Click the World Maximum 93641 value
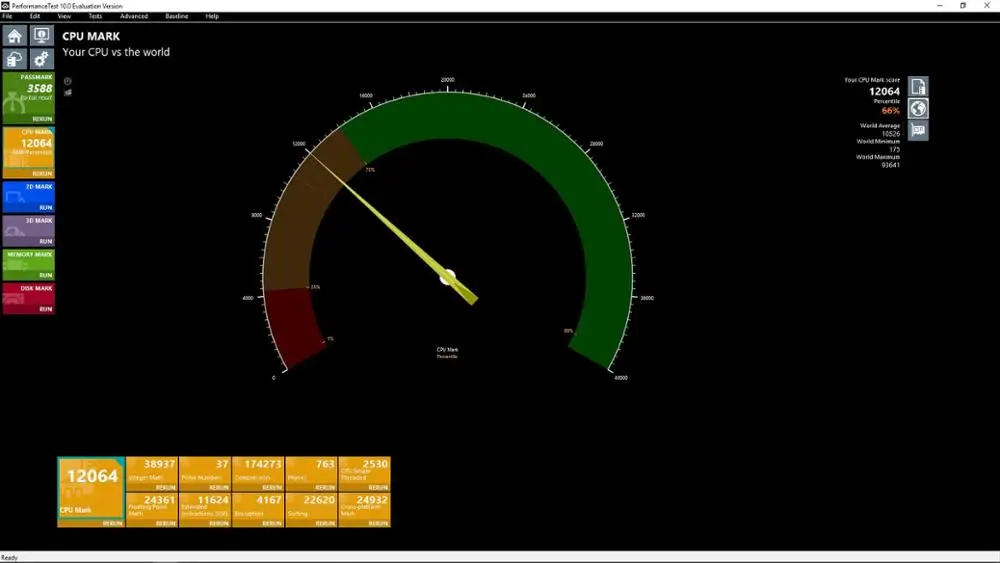The image size is (1000, 563). click(x=890, y=165)
